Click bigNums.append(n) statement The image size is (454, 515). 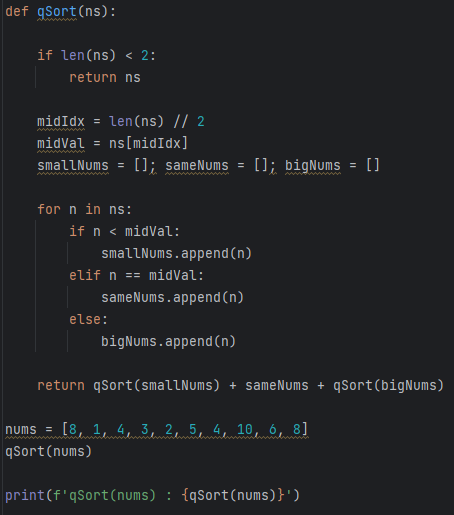[x=168, y=342]
